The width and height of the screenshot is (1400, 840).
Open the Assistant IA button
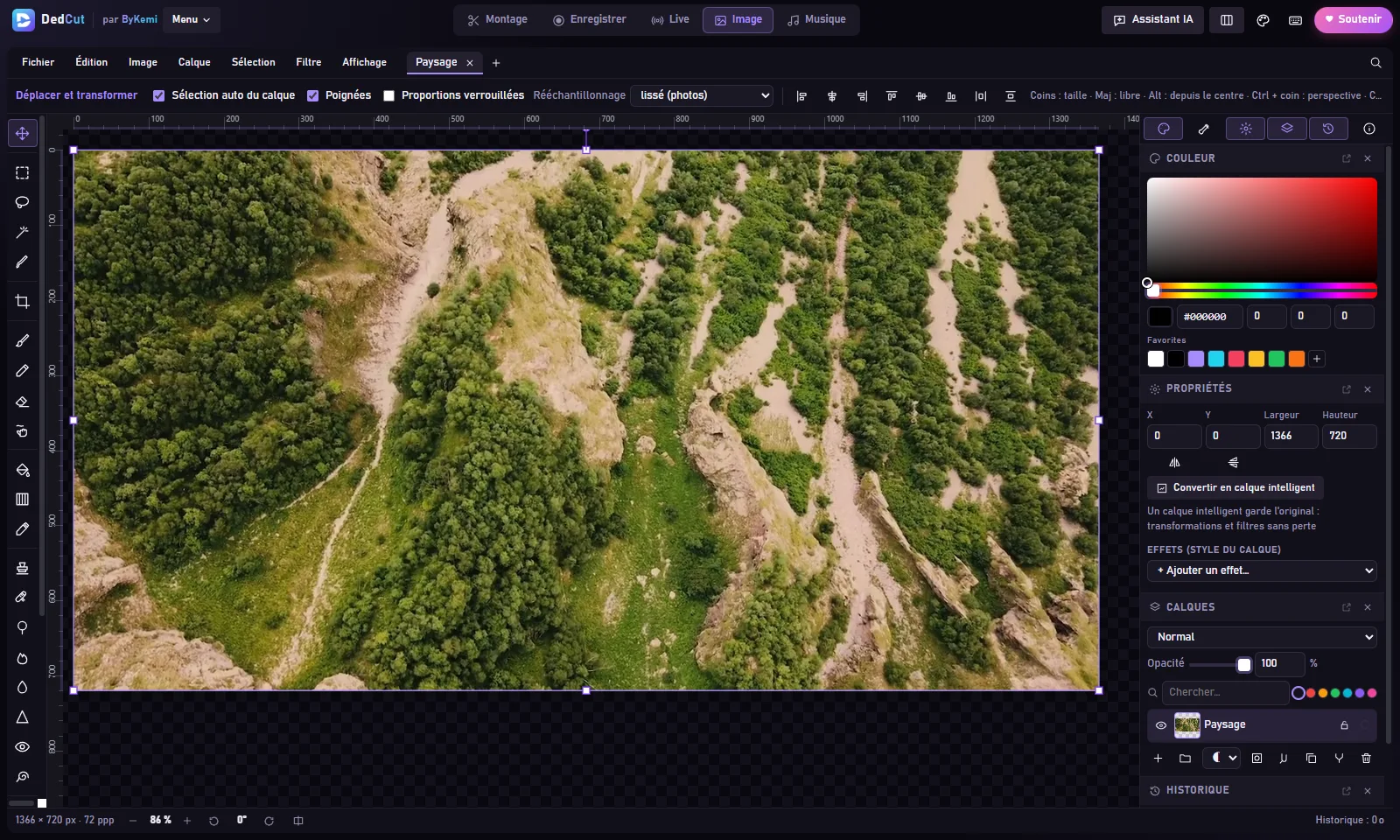point(1152,19)
